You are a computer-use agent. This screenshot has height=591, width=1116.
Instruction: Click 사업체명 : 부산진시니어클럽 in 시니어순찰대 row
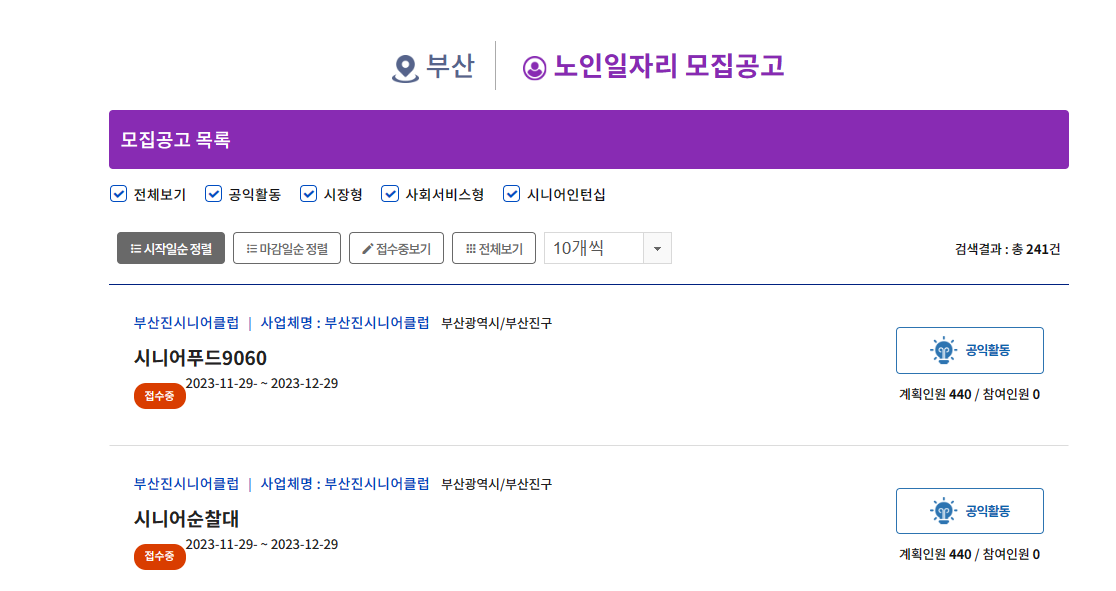345,483
